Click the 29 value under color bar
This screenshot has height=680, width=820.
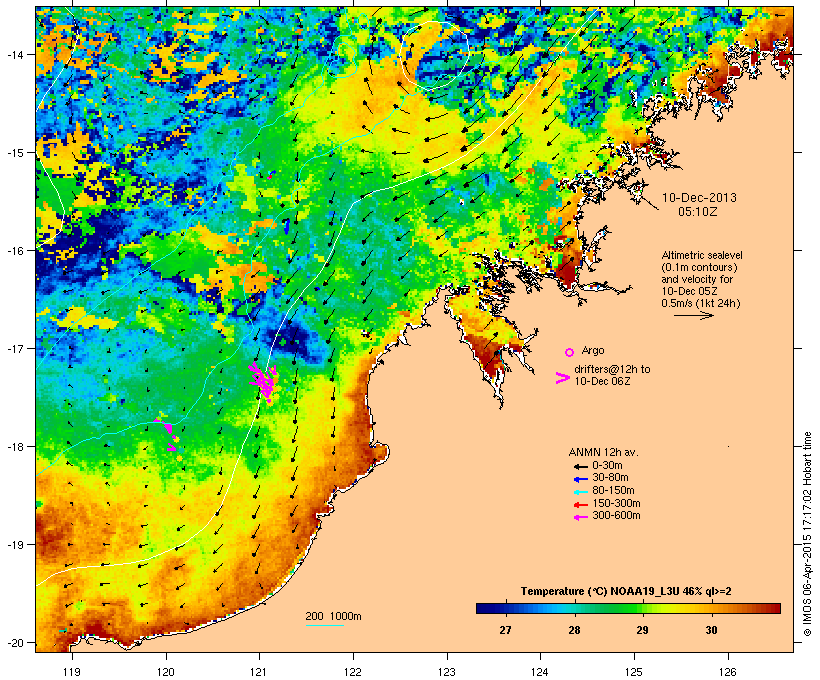pos(642,630)
